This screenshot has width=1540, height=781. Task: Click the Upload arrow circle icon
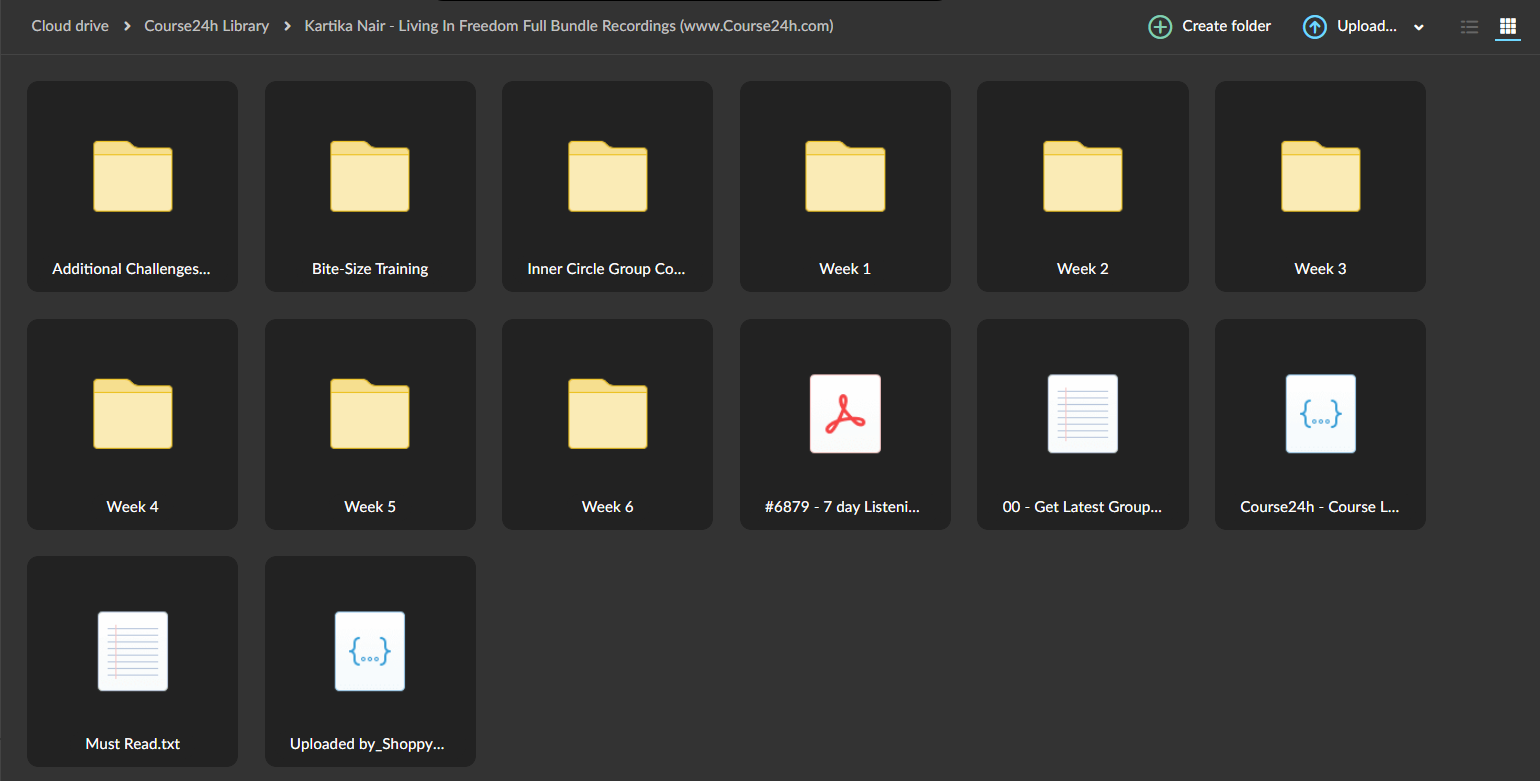[1315, 27]
